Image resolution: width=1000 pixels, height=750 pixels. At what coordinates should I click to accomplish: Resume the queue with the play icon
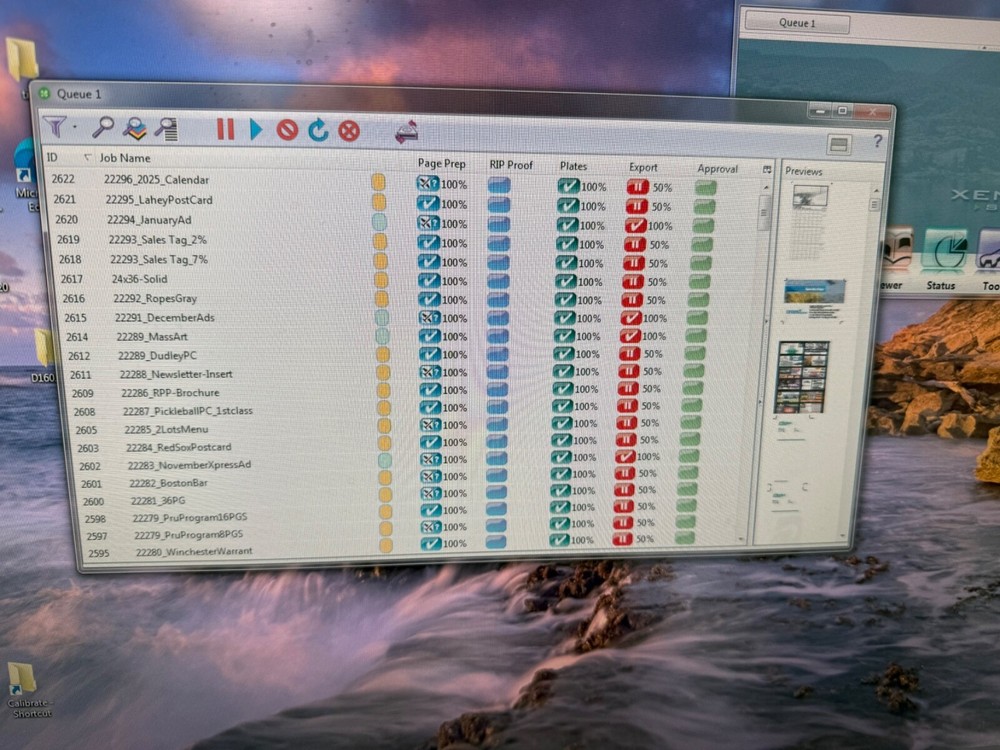[257, 128]
